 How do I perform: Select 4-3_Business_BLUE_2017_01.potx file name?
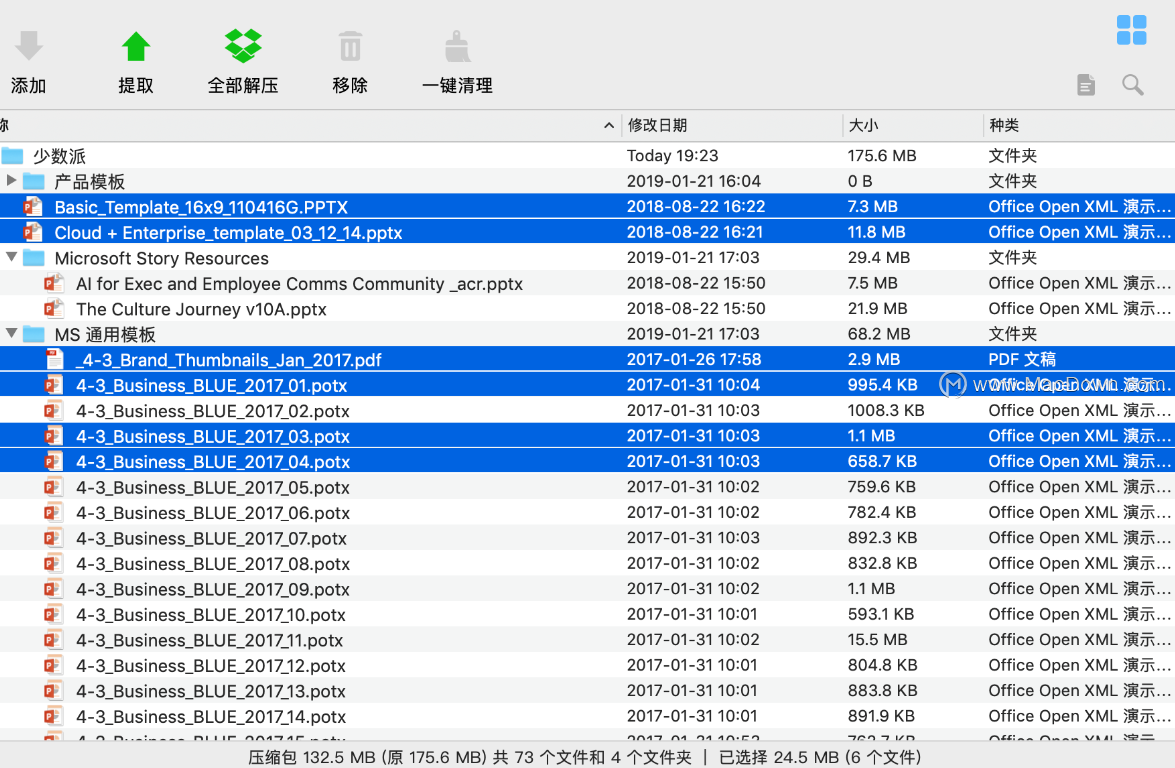[x=211, y=386]
